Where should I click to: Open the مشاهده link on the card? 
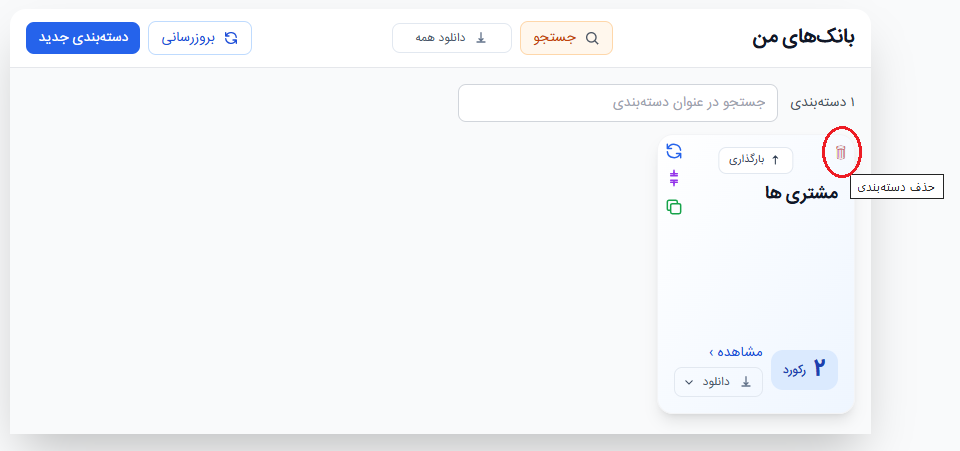point(736,352)
